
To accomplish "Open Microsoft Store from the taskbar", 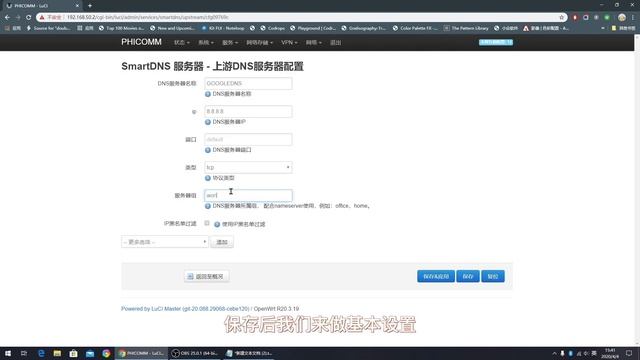I will pyautogui.click(x=73, y=353).
